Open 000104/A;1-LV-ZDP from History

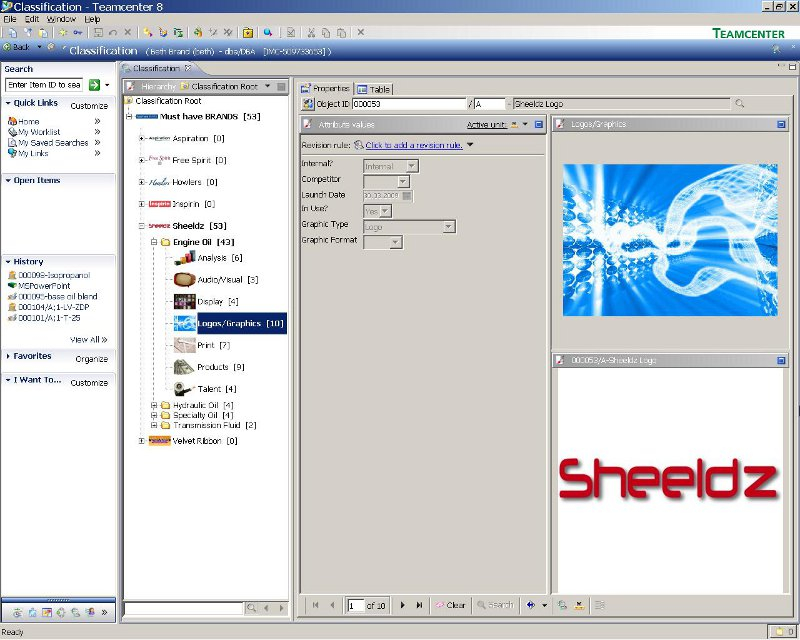pos(54,307)
